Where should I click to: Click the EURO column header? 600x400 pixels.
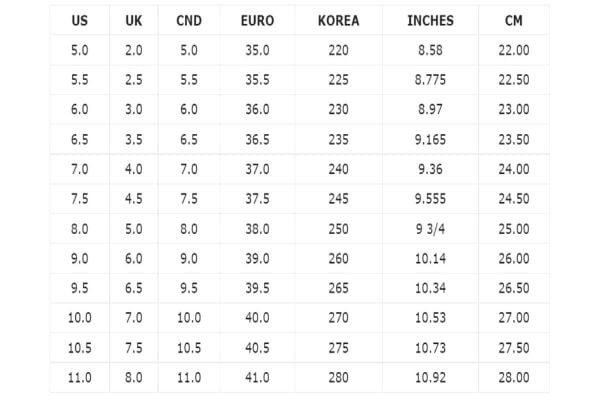[x=258, y=20]
